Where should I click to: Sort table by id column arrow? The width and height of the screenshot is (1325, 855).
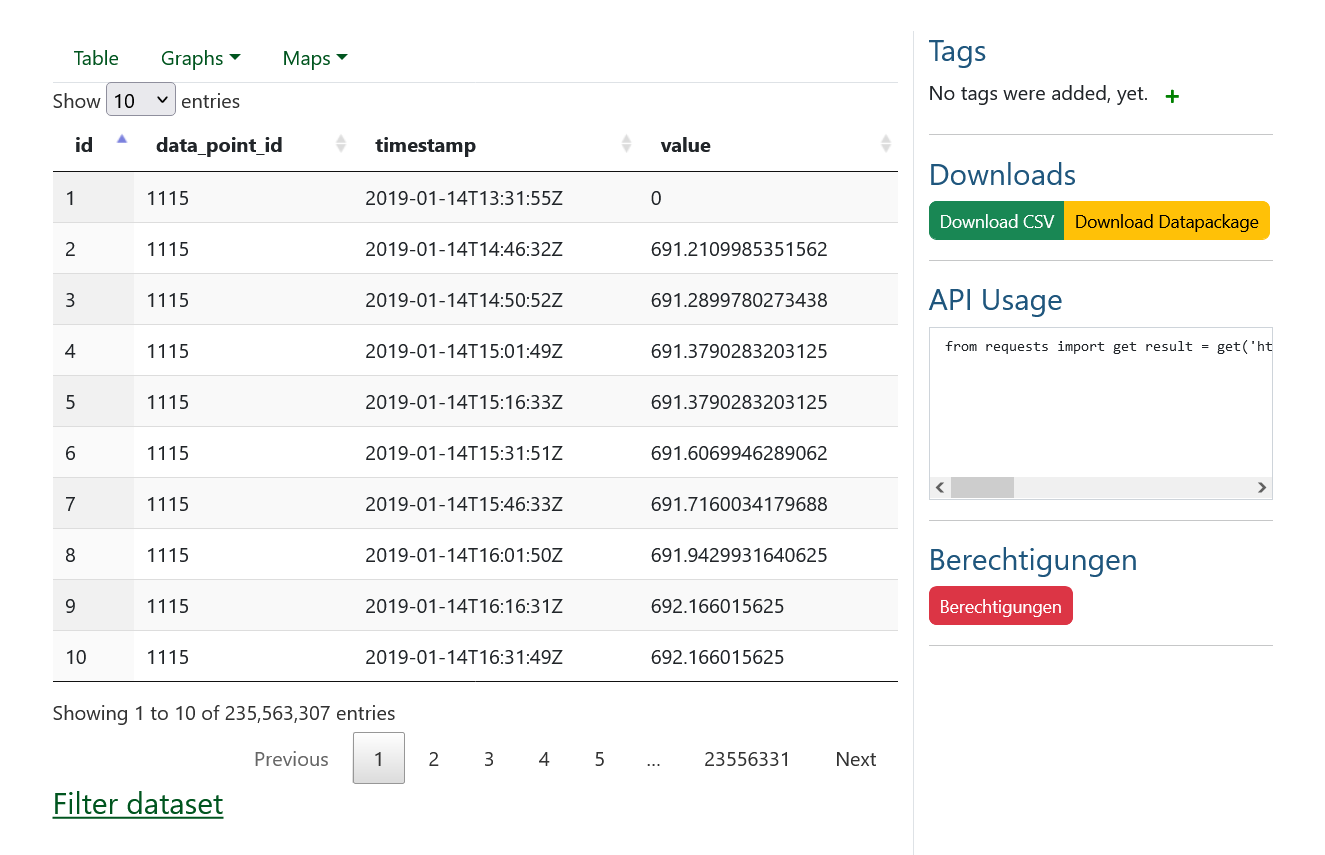[122, 140]
